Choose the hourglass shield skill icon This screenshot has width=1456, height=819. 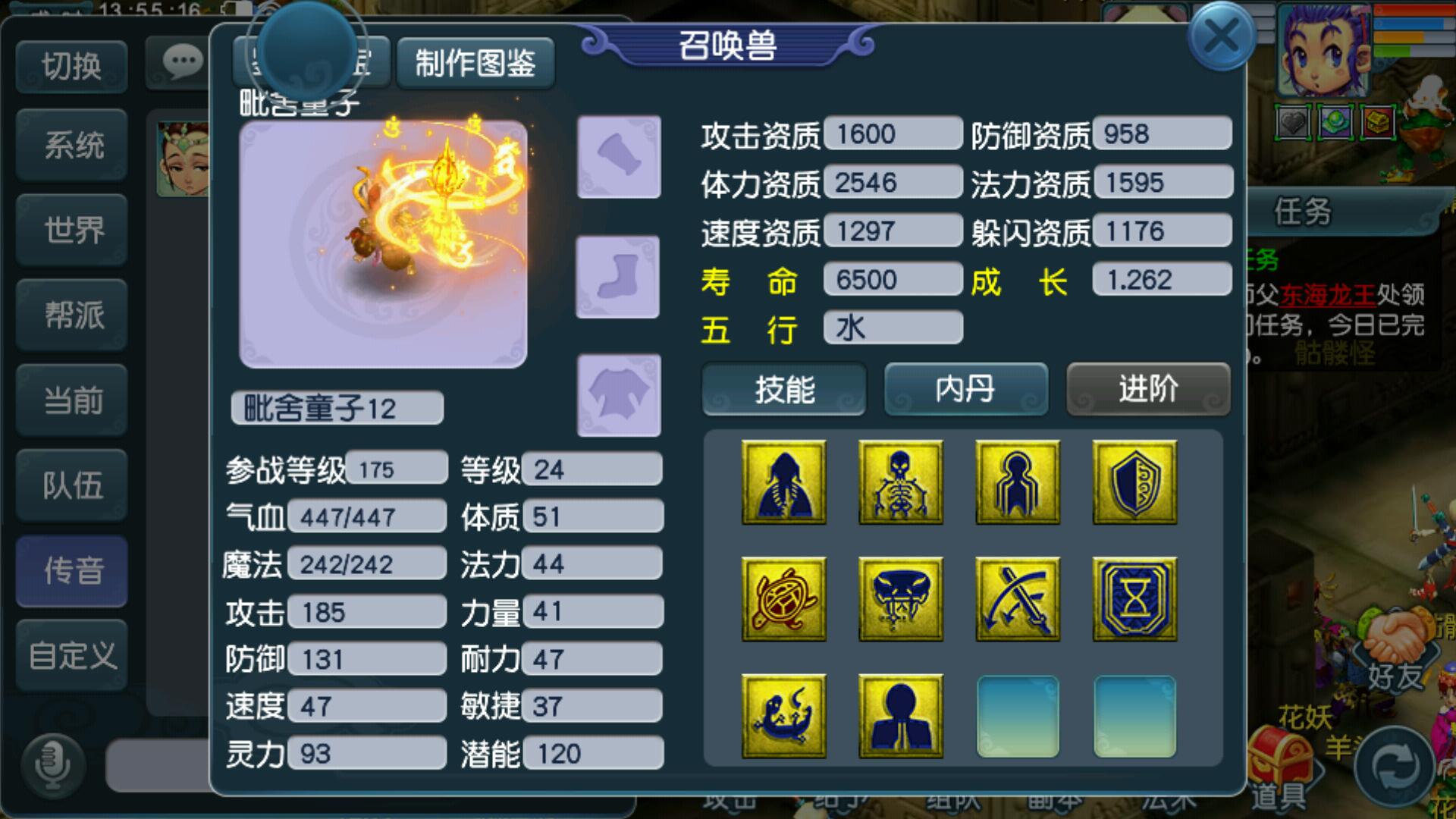(1134, 599)
